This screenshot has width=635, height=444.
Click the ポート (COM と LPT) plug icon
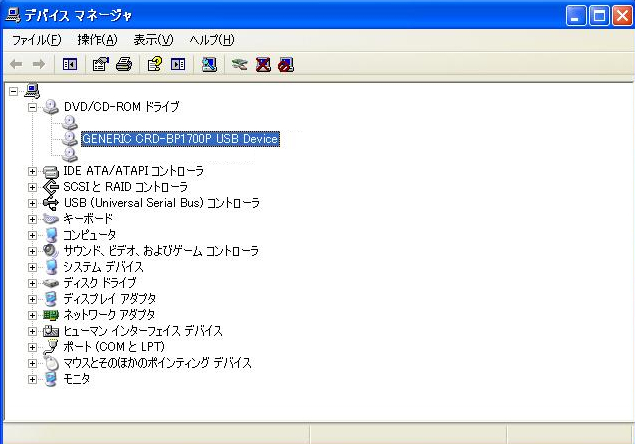coord(51,347)
